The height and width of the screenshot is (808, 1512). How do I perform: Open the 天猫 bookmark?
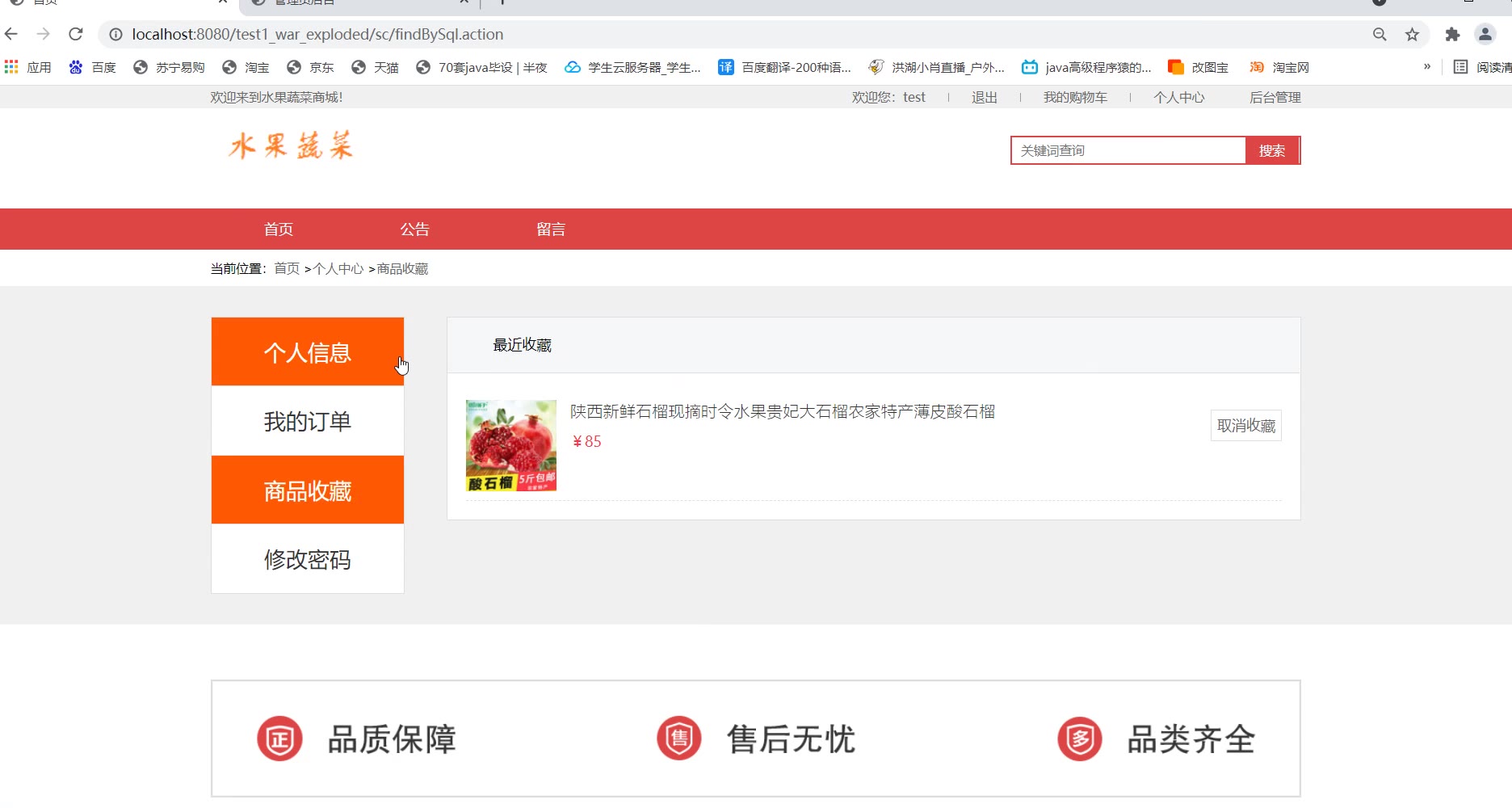(x=375, y=67)
